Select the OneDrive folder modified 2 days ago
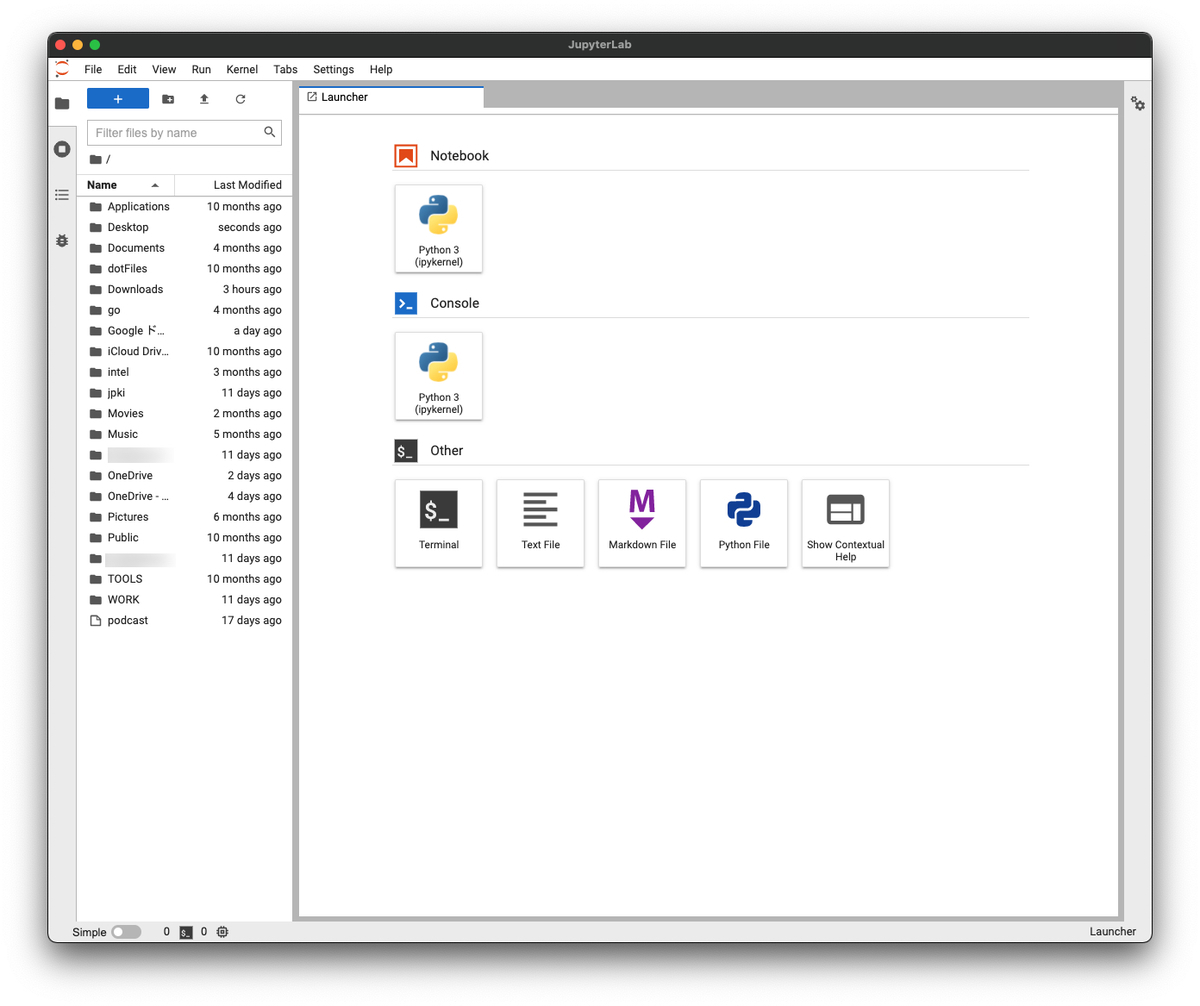The image size is (1200, 1006). click(184, 475)
